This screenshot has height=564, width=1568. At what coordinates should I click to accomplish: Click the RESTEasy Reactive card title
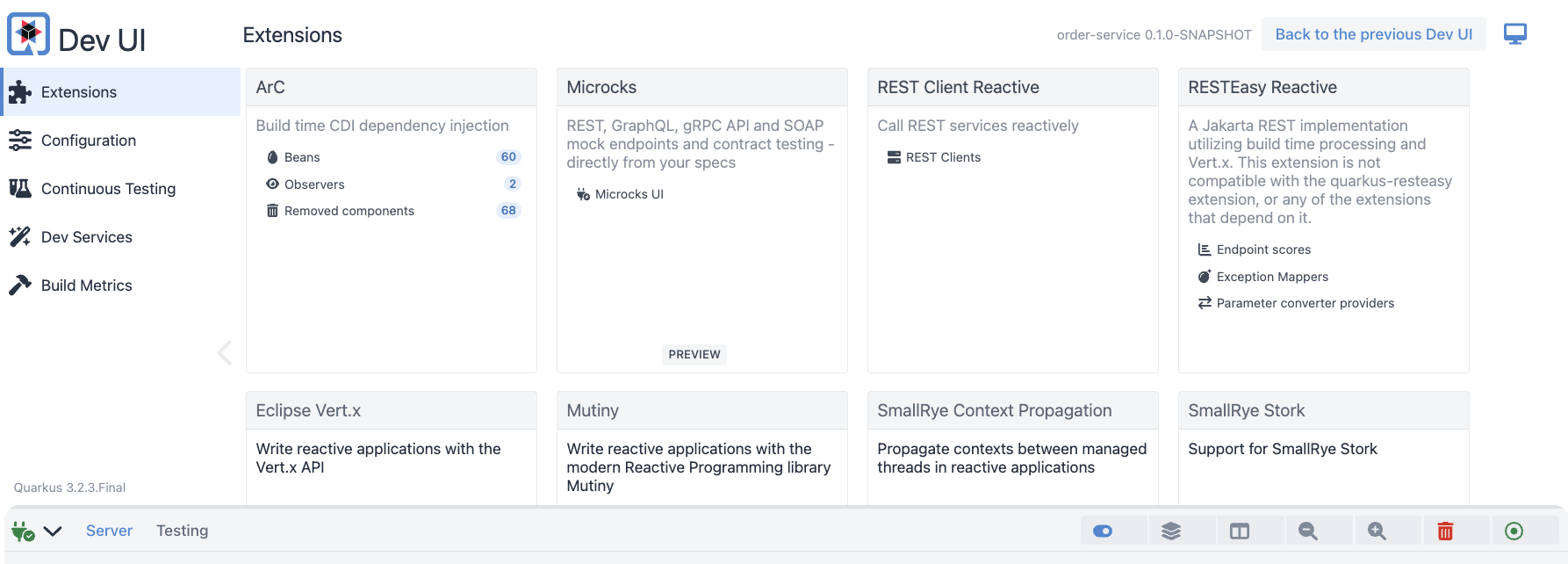pyautogui.click(x=1262, y=87)
